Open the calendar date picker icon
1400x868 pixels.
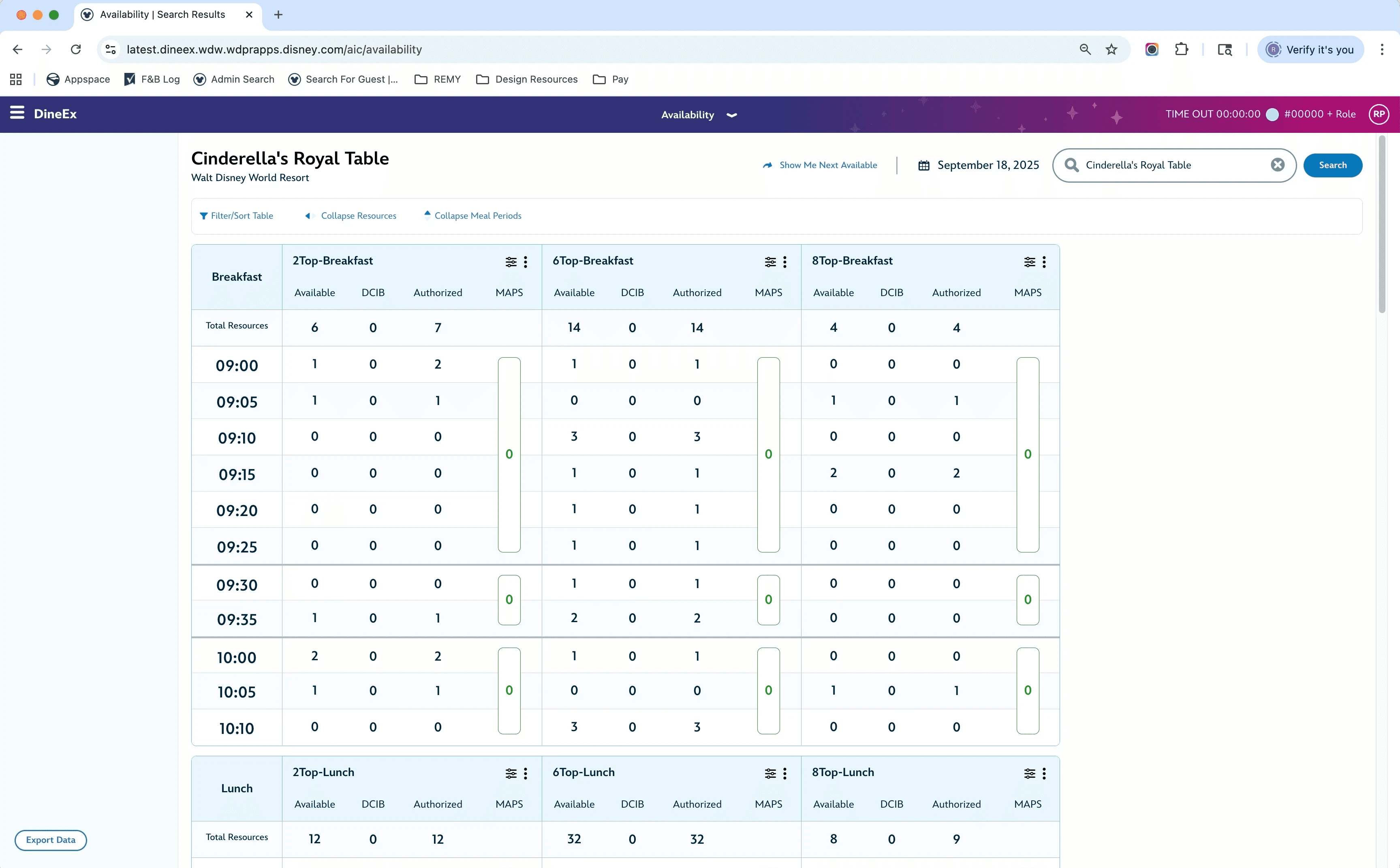tap(923, 165)
